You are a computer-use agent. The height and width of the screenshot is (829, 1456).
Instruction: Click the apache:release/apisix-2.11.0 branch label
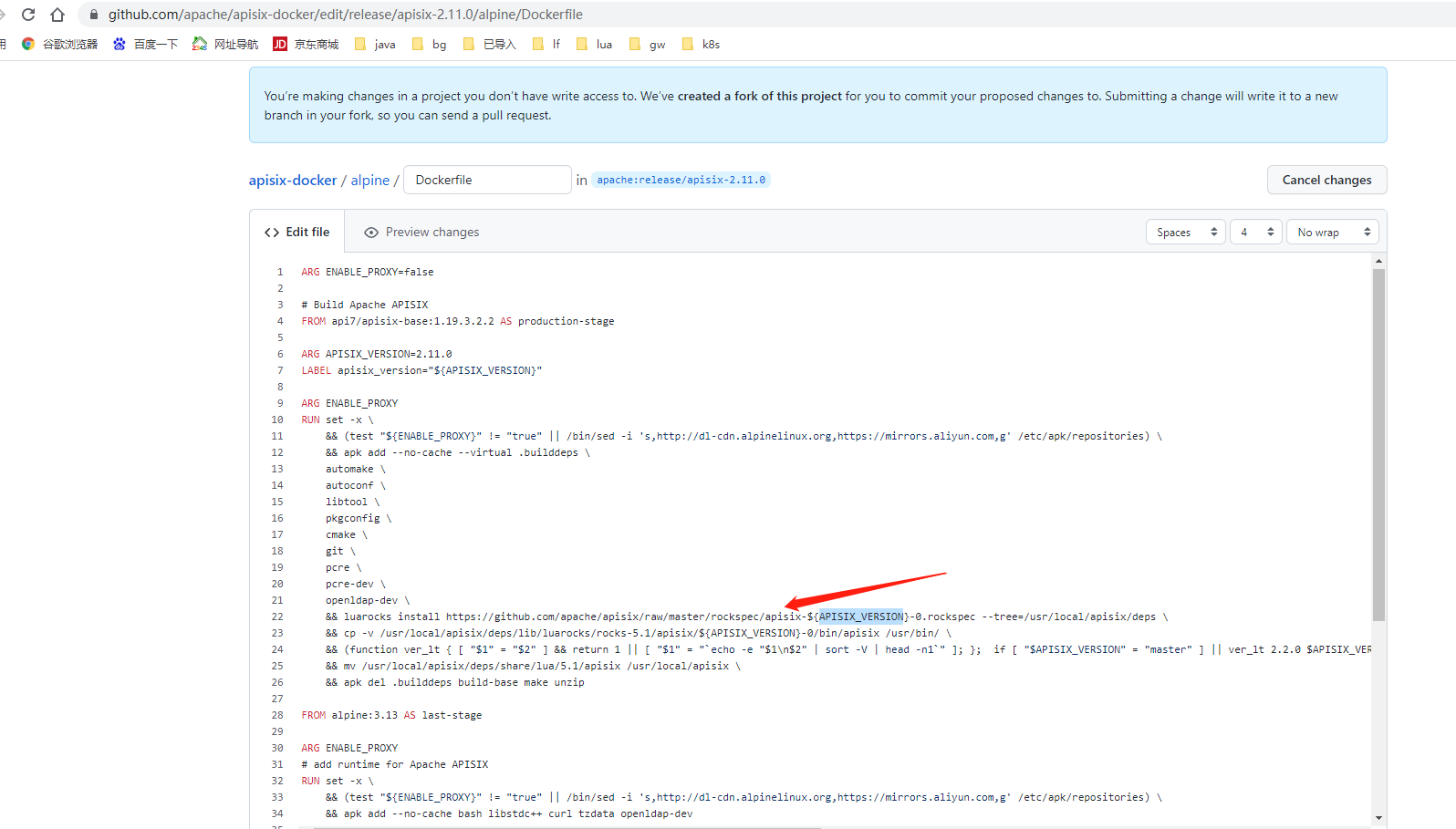click(681, 180)
